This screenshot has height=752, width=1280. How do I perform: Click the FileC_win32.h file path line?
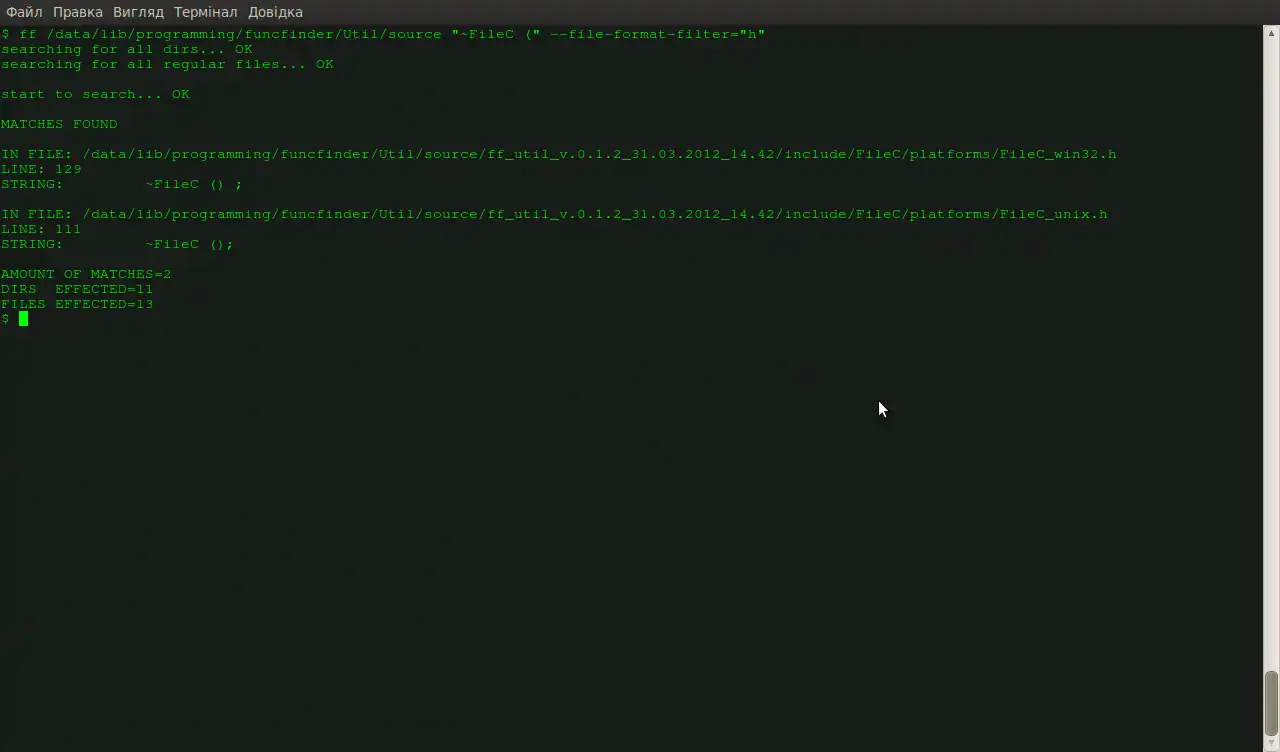559,154
